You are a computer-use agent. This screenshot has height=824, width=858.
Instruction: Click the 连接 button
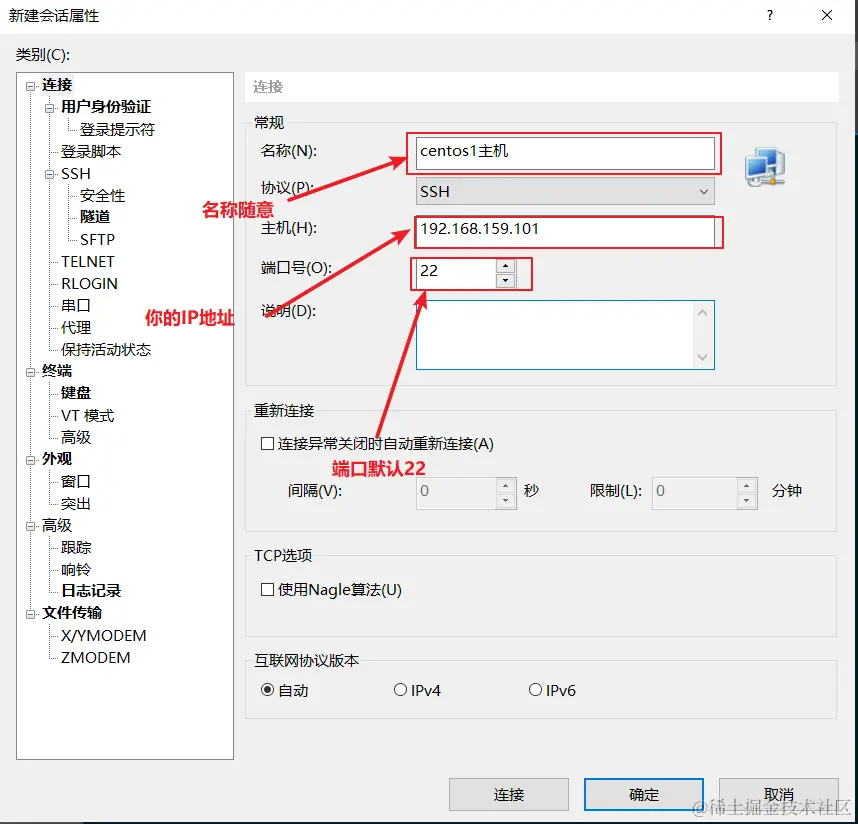509,794
